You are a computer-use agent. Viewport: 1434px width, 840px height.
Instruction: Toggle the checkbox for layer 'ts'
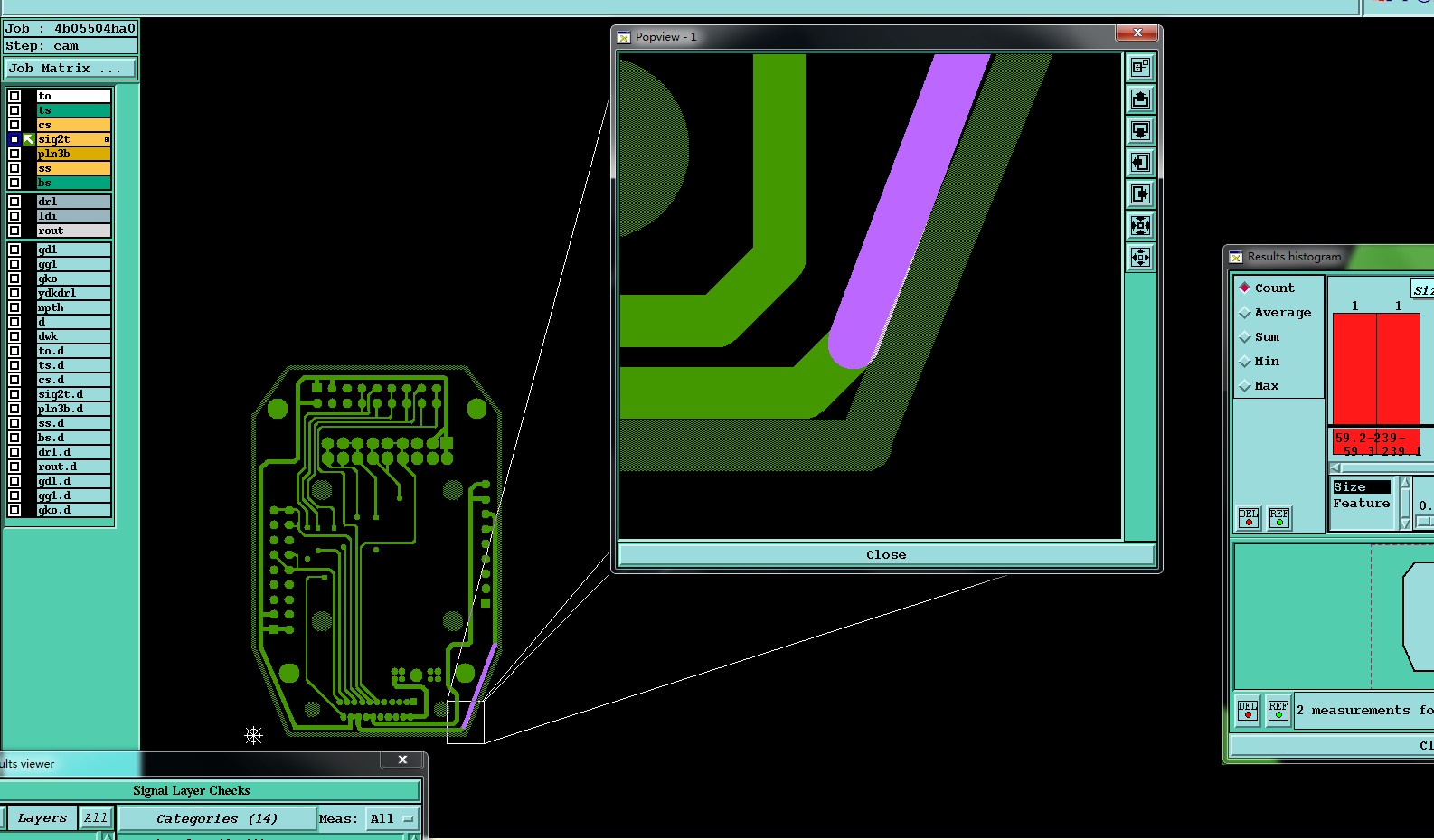pyautogui.click(x=14, y=110)
